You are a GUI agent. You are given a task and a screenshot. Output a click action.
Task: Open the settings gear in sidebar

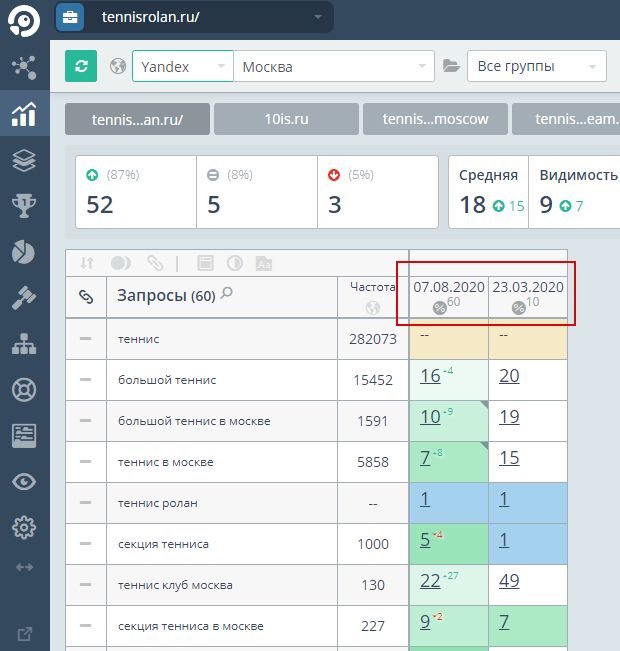(x=24, y=527)
